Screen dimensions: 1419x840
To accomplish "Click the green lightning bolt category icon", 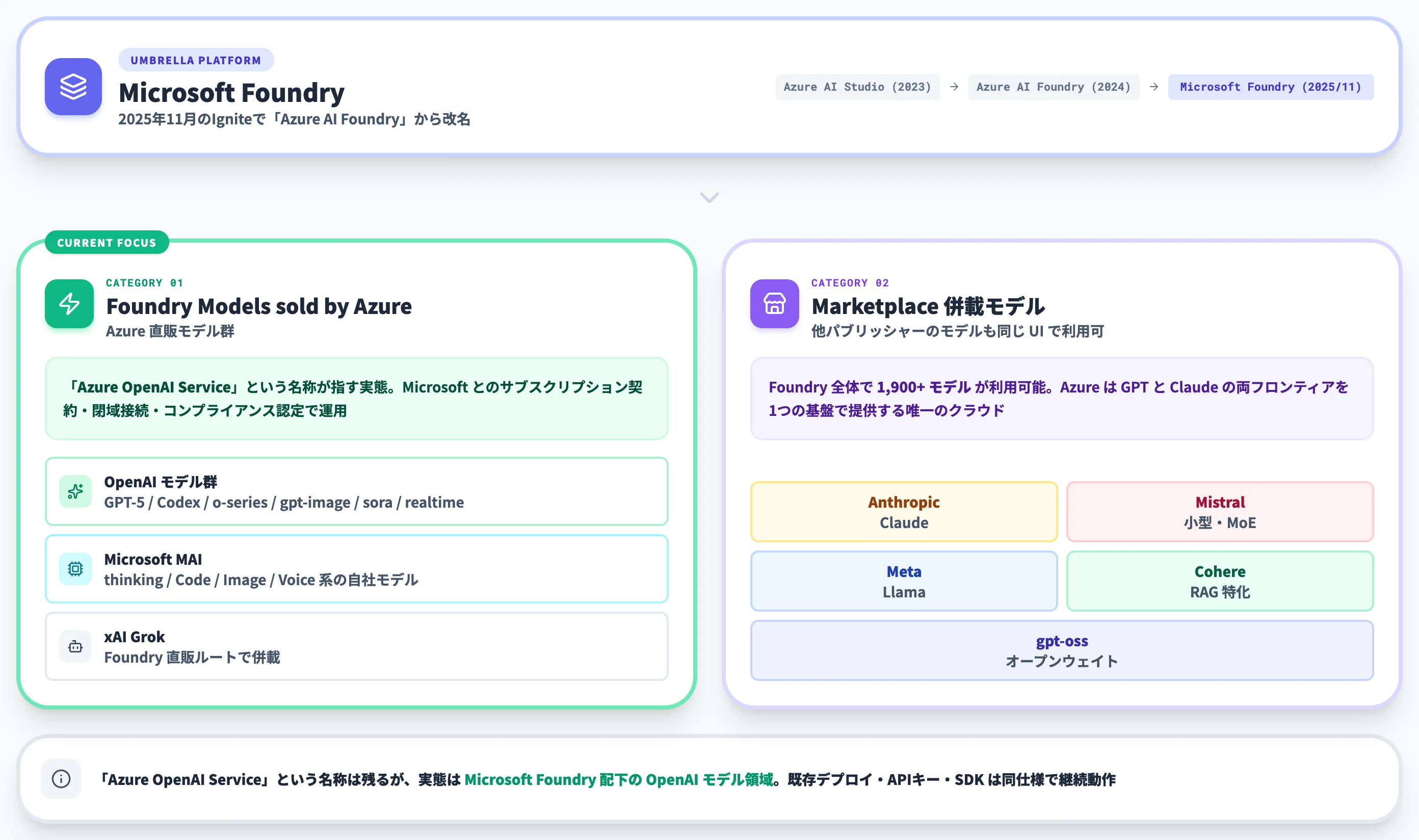I will (x=69, y=303).
